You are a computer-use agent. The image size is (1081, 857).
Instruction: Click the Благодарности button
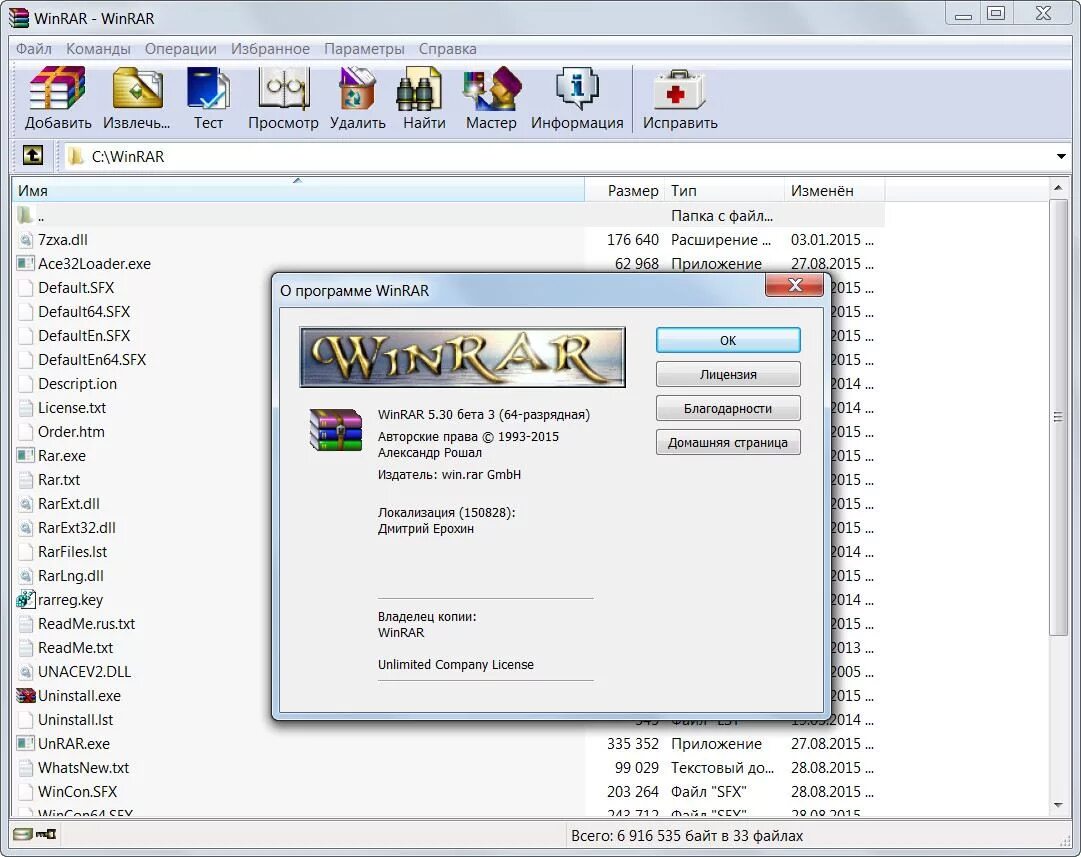[x=728, y=408]
